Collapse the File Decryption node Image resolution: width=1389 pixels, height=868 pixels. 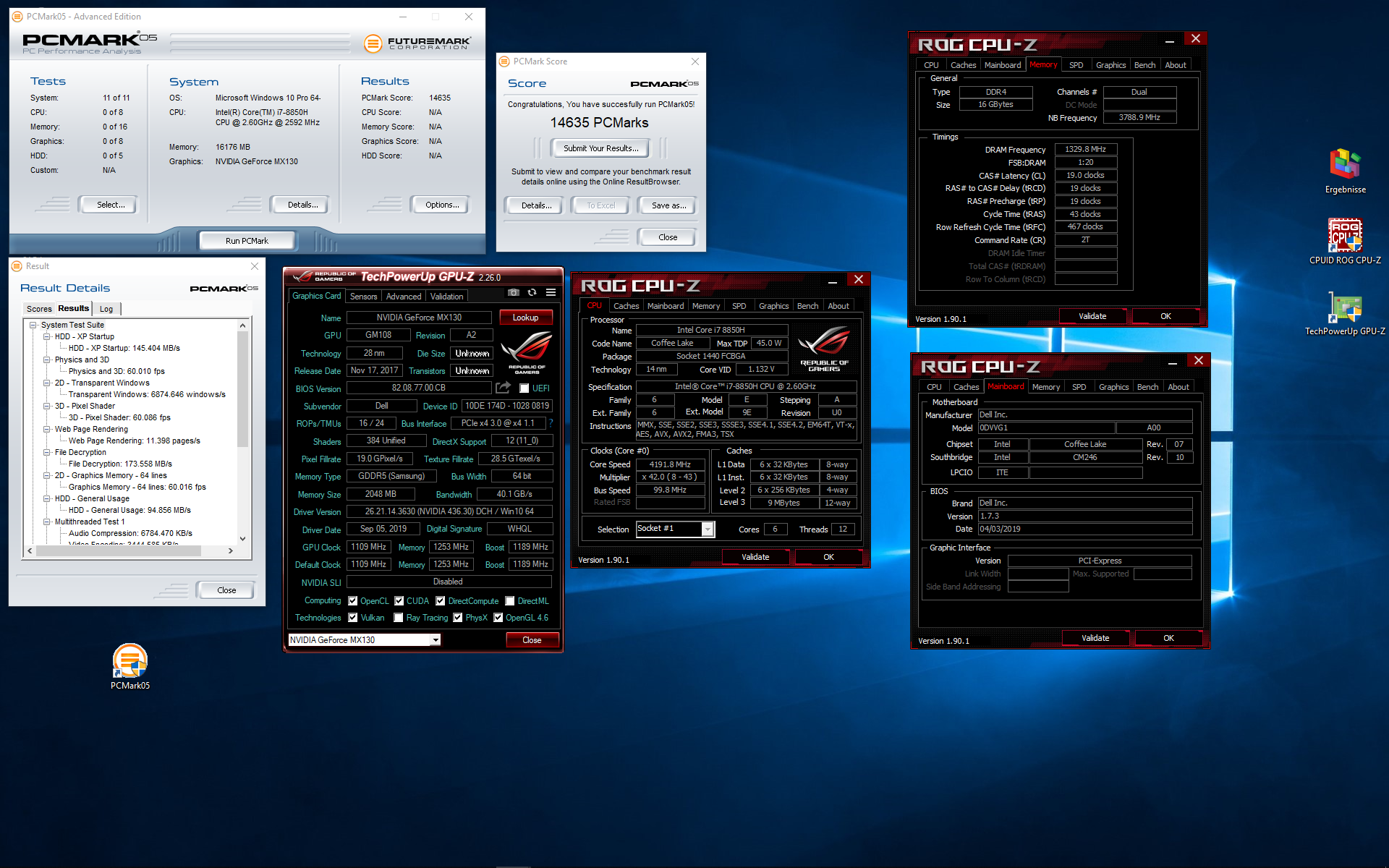click(47, 452)
